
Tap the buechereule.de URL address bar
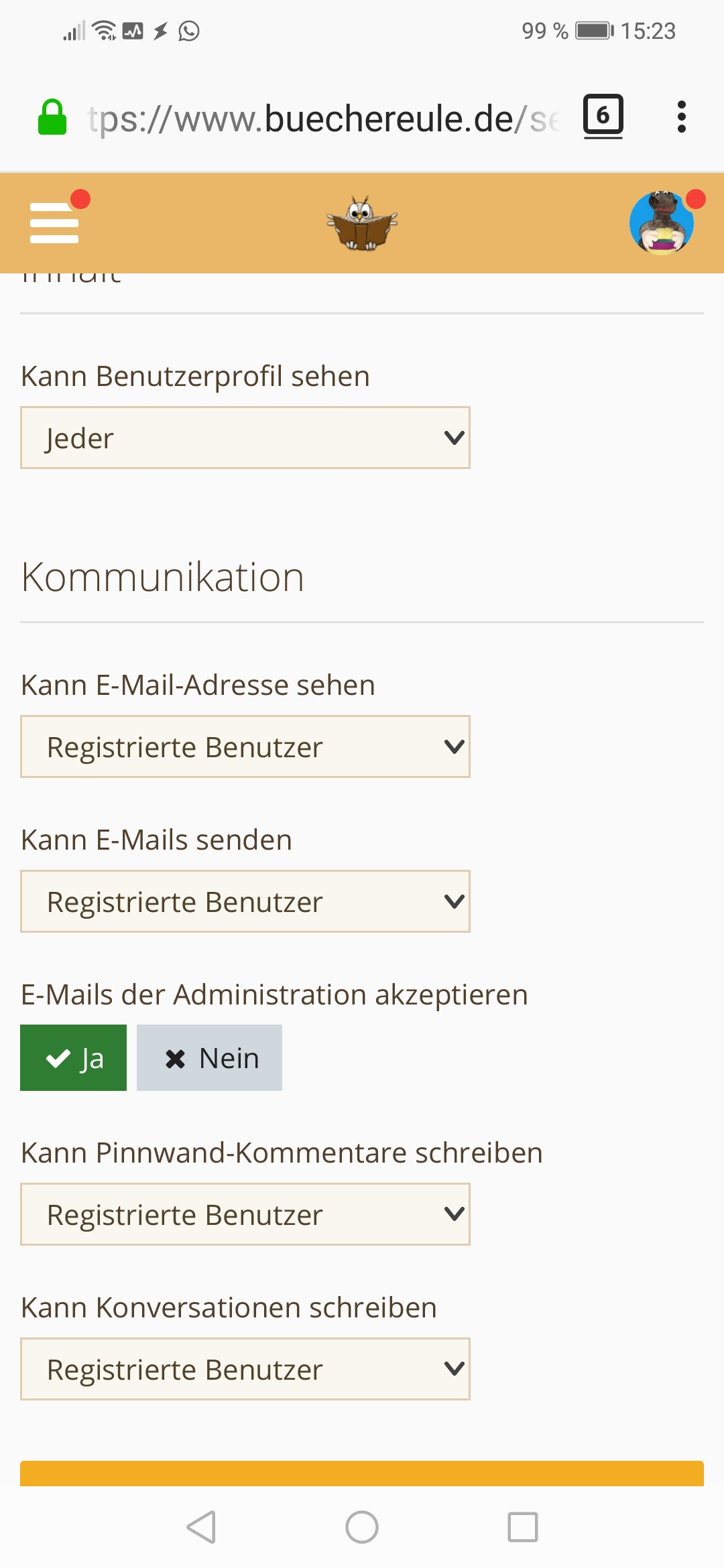(x=322, y=119)
